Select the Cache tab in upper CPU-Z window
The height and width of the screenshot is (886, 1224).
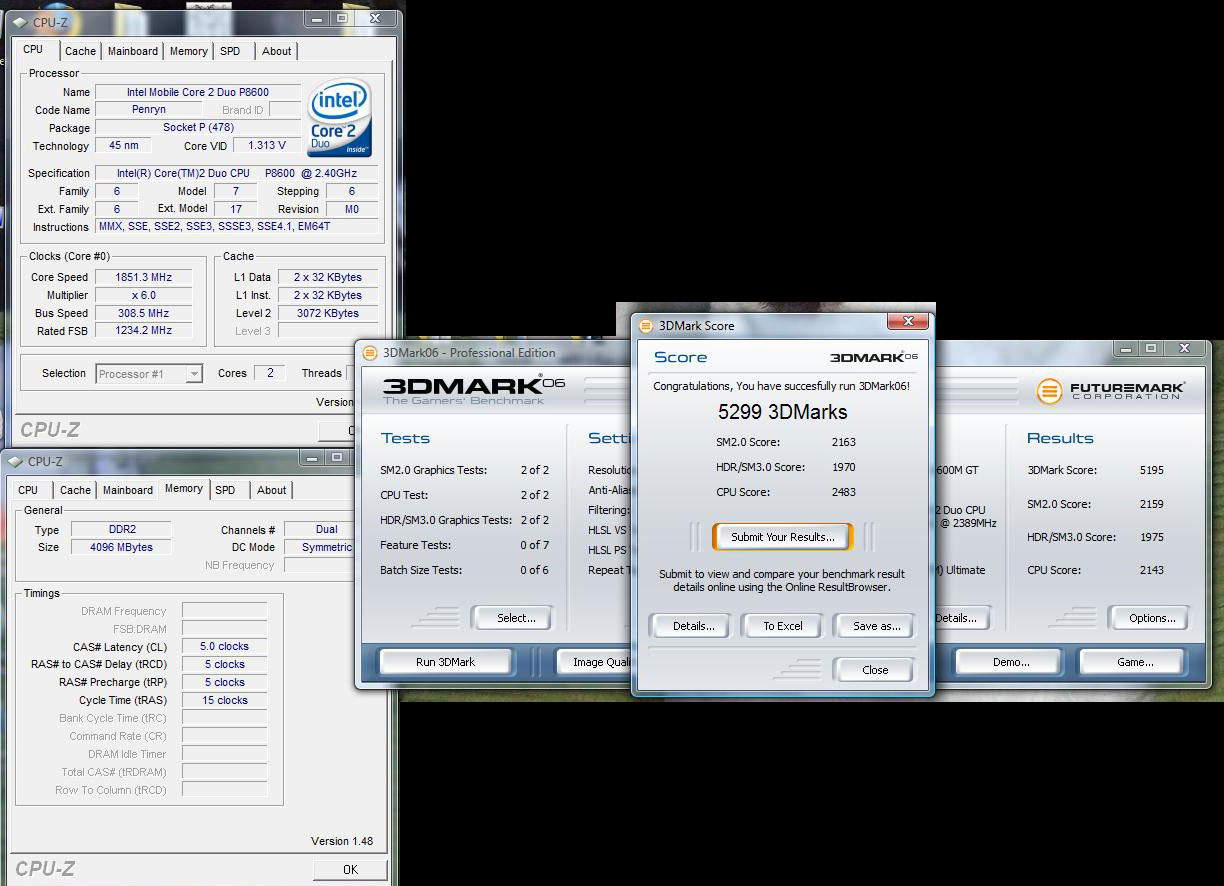pyautogui.click(x=81, y=51)
